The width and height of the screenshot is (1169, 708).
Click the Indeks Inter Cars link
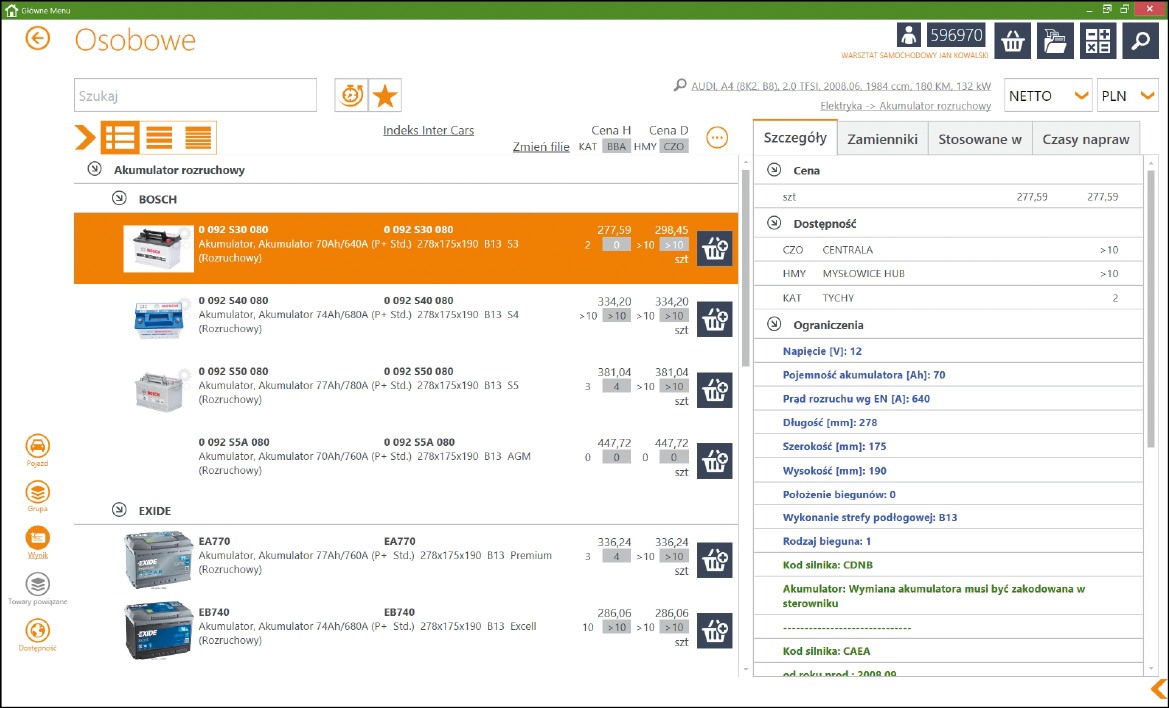pyautogui.click(x=428, y=131)
